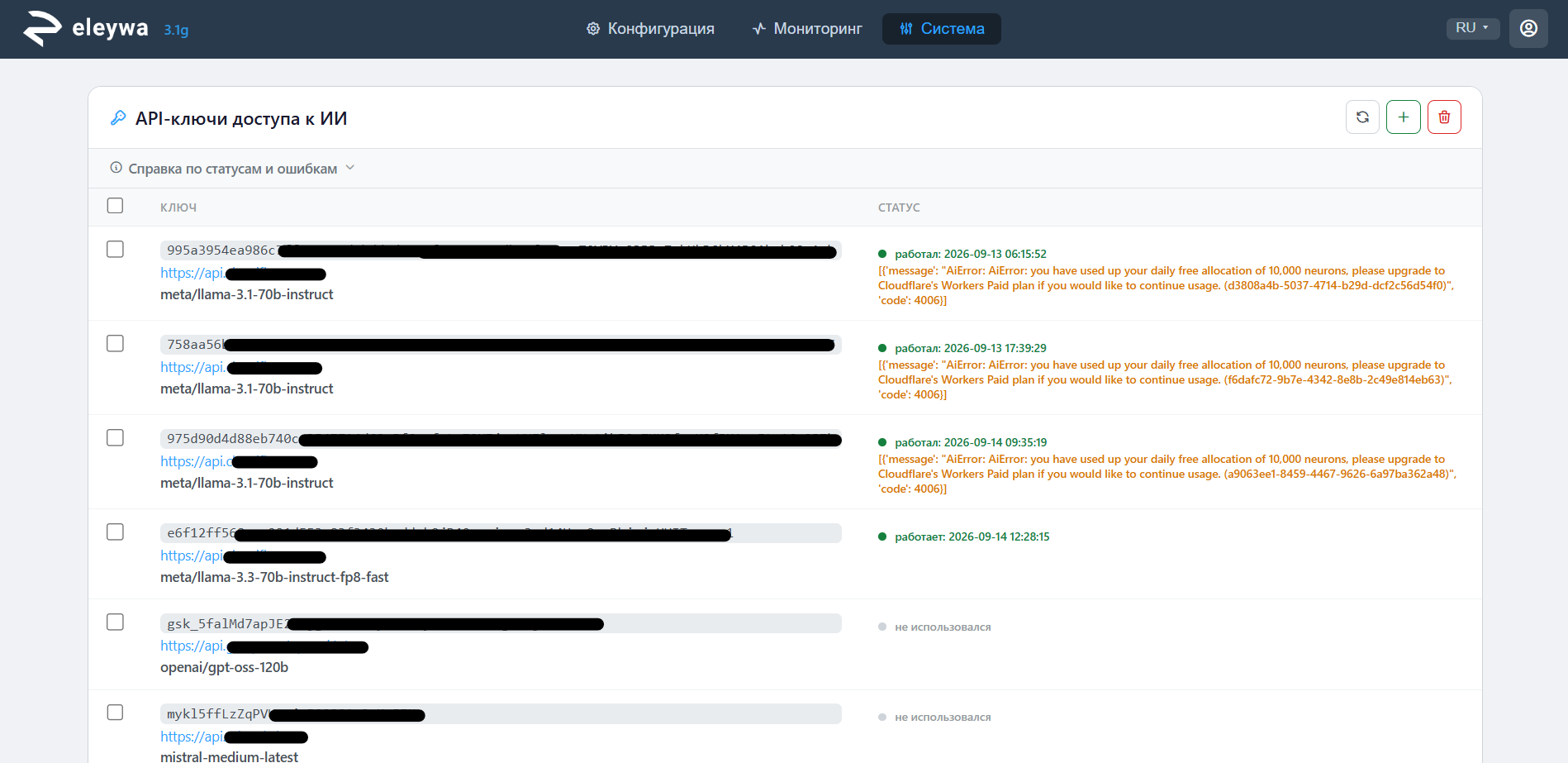Select model text mistral-medium-latest
1568x763 pixels.
[x=229, y=756]
